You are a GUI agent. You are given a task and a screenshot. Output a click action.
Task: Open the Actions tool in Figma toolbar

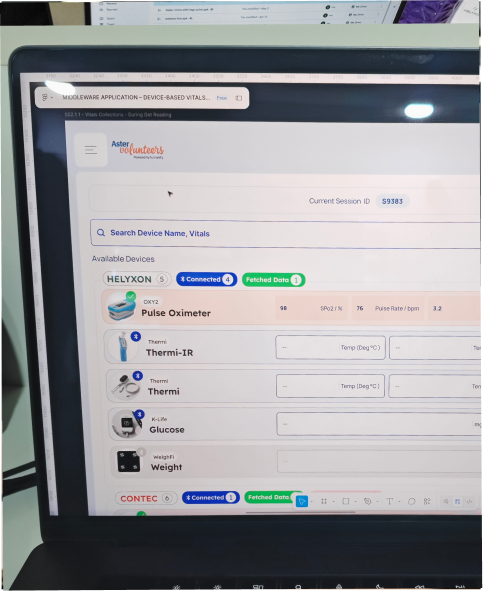tap(427, 501)
